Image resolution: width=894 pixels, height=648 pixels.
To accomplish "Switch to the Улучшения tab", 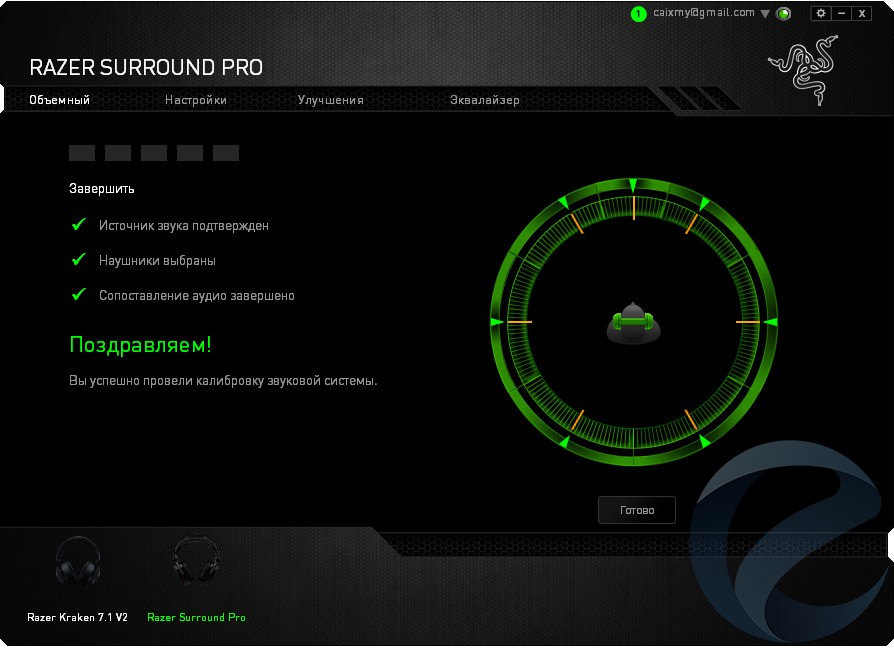I will 330,100.
